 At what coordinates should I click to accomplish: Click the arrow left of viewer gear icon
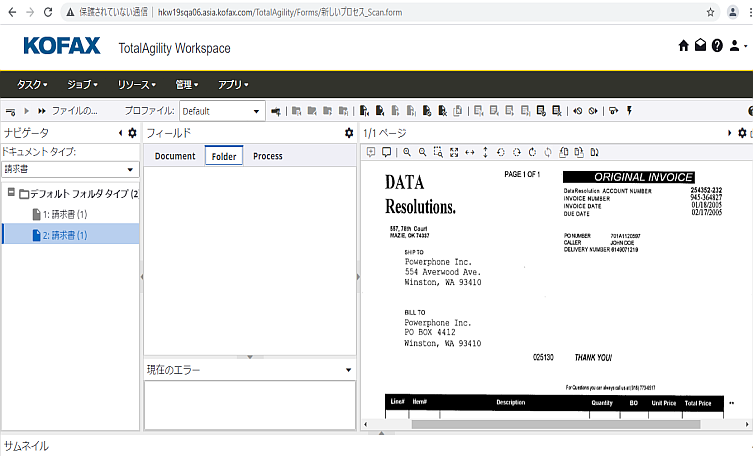pyautogui.click(x=729, y=133)
